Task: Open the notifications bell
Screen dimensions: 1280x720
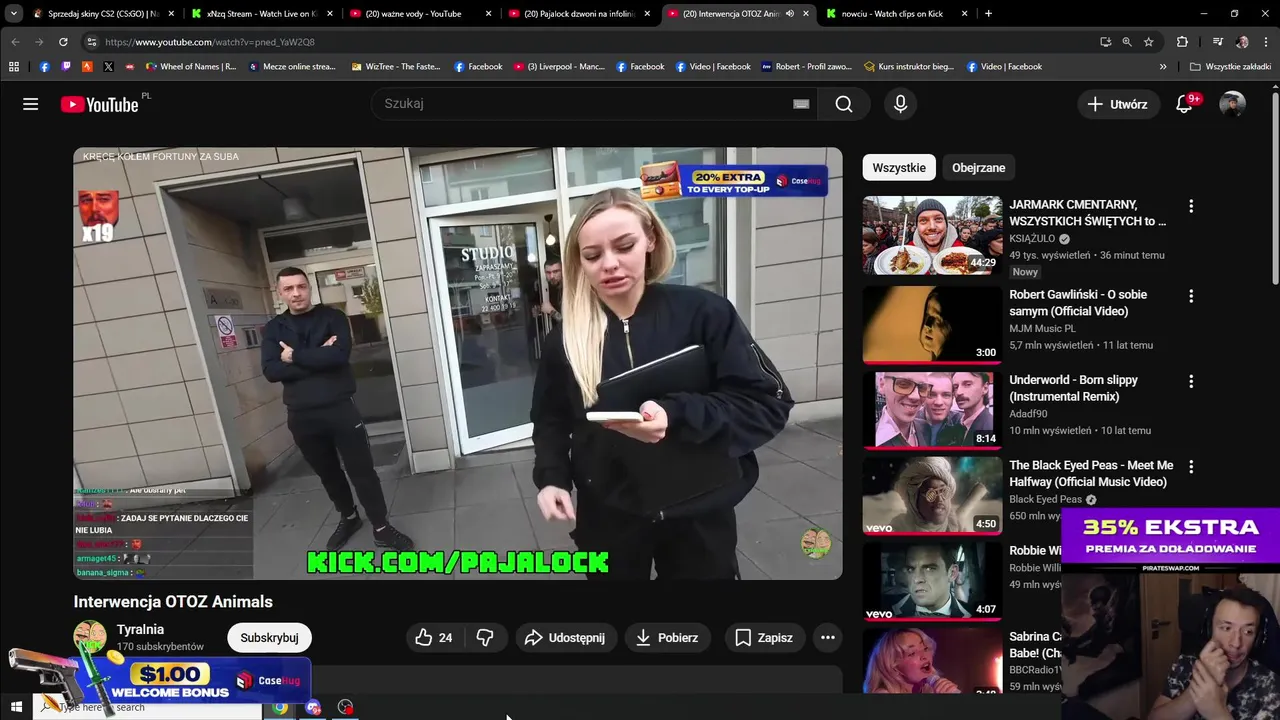Action: tap(1184, 104)
